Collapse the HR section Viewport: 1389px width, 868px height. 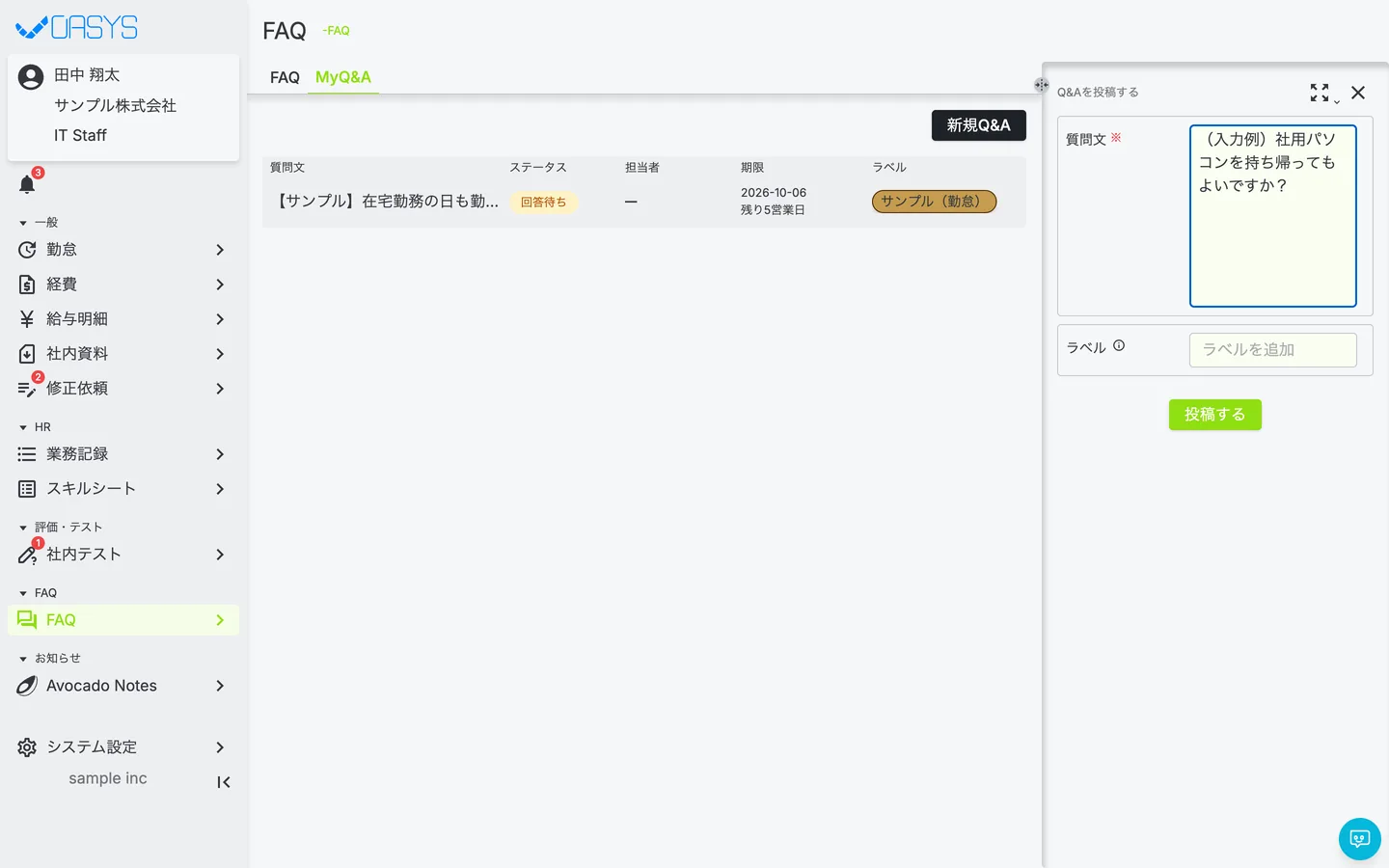tap(23, 427)
